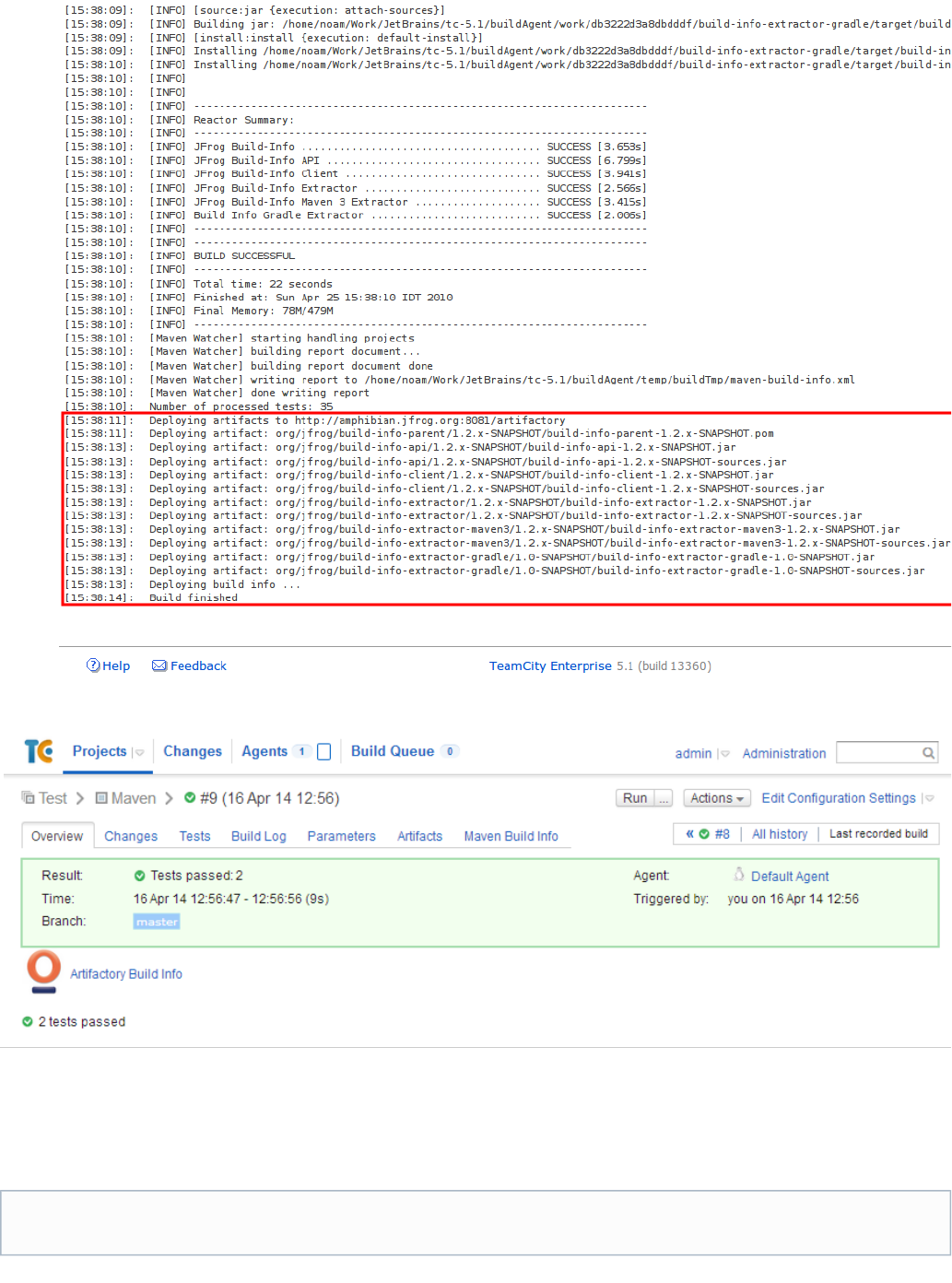Open the Default Agent link
Viewport: 952px width, 1283px height.
(790, 876)
